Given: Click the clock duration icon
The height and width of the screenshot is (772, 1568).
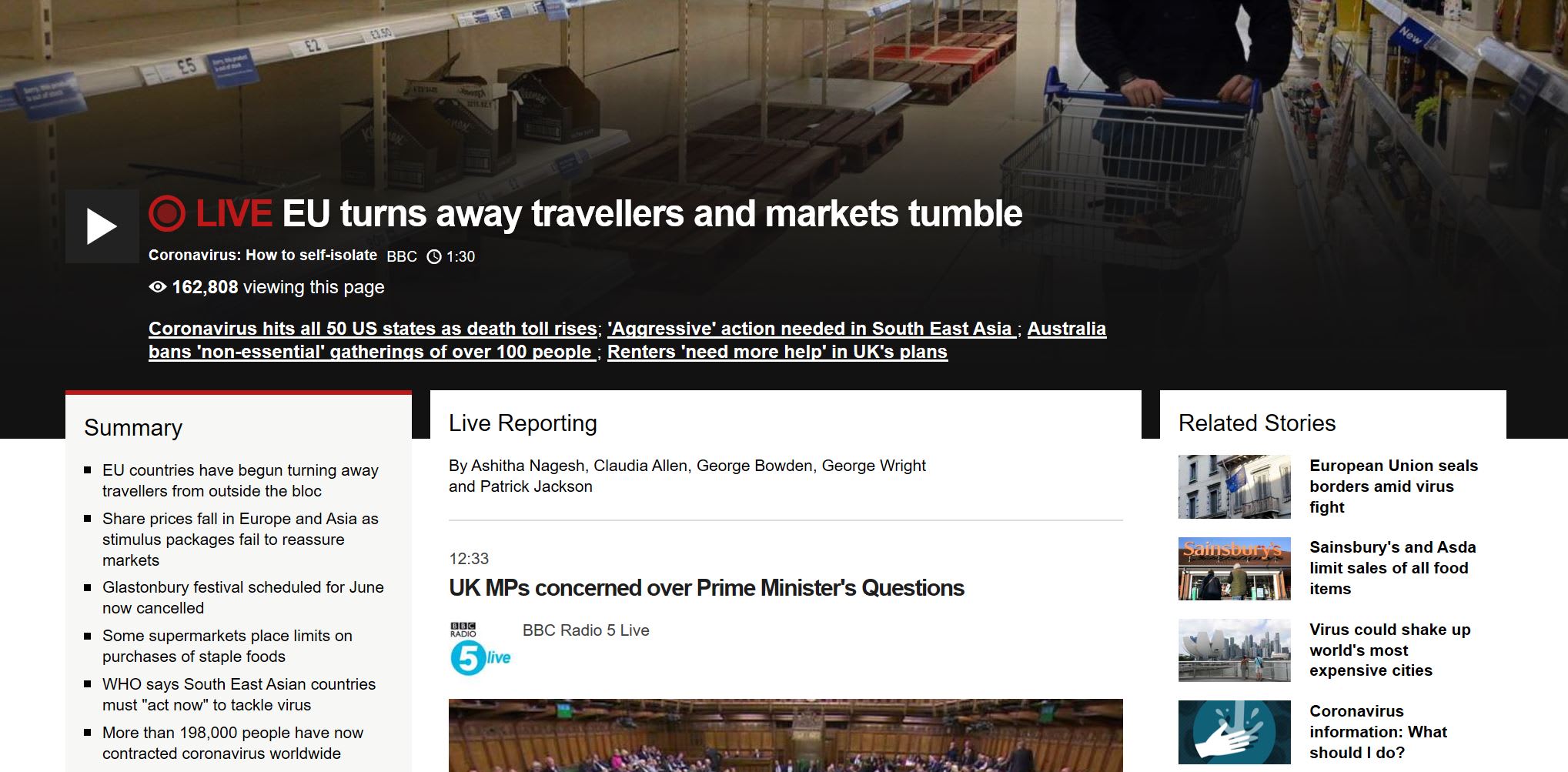Looking at the screenshot, I should pos(434,257).
